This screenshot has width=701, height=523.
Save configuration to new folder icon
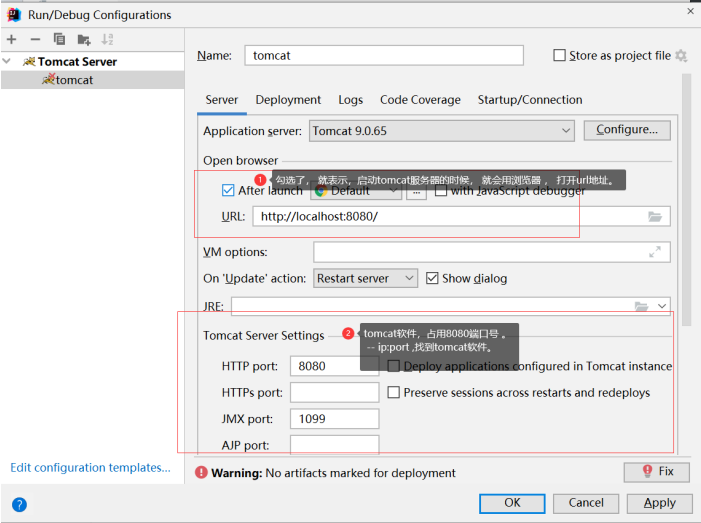click(x=84, y=40)
